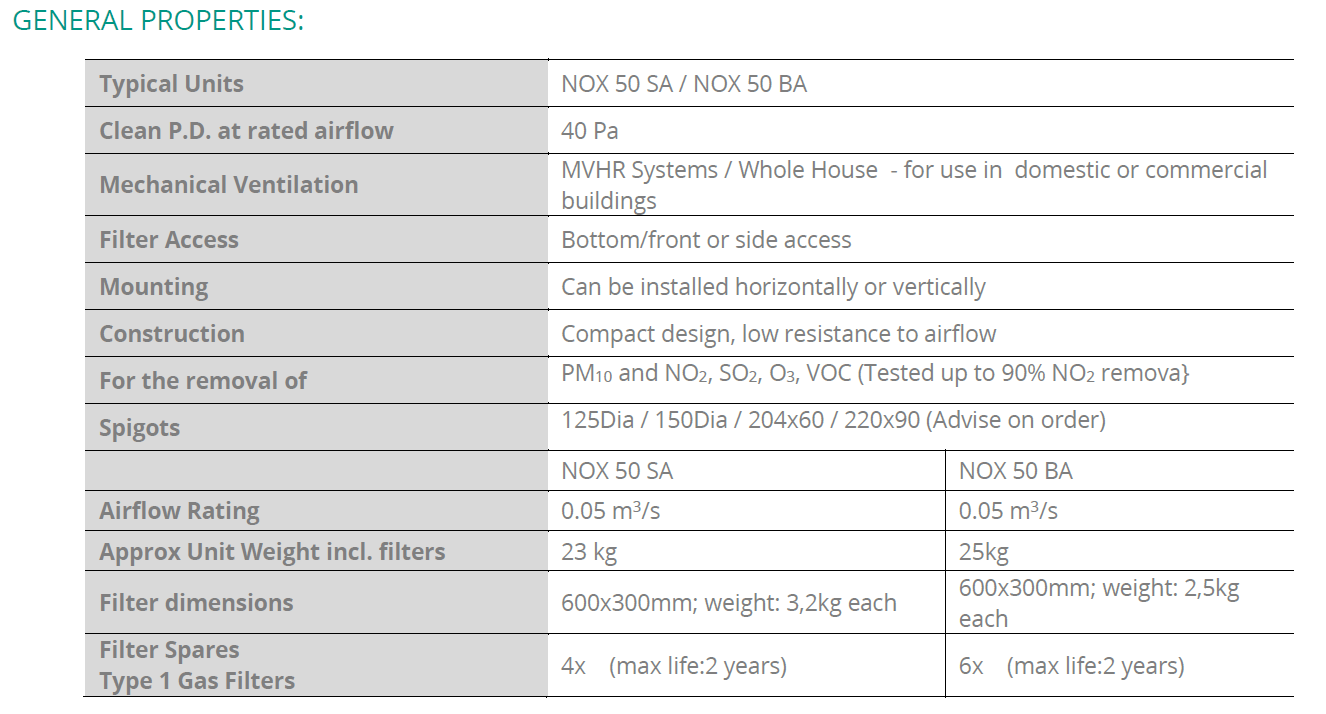
Task: Select the "6x (max life:2 years)" cell
Action: [x=1071, y=666]
